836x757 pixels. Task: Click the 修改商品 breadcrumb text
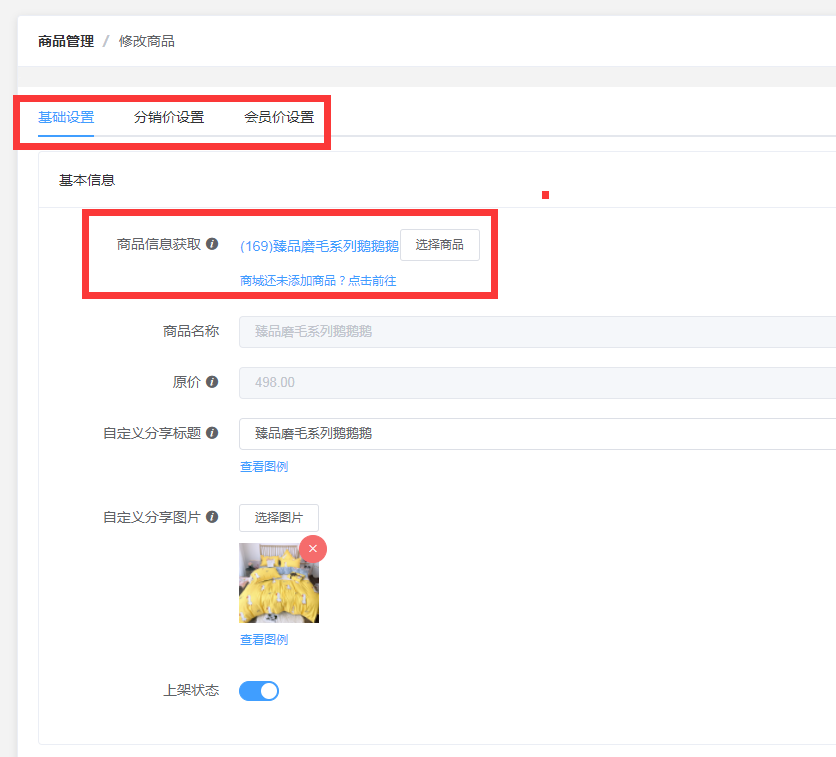(147, 41)
